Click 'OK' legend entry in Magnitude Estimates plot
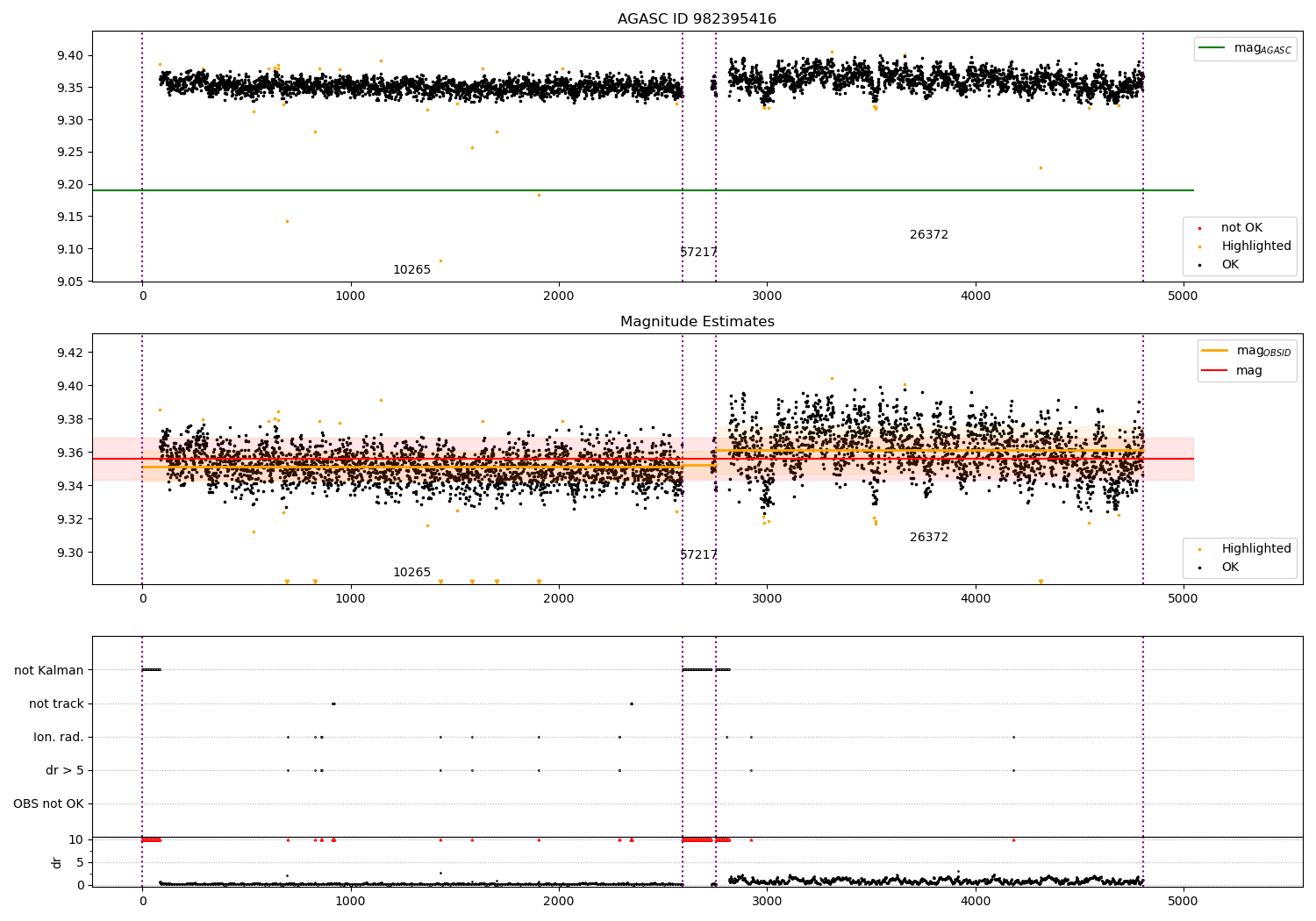1316x921 pixels. [x=1230, y=568]
